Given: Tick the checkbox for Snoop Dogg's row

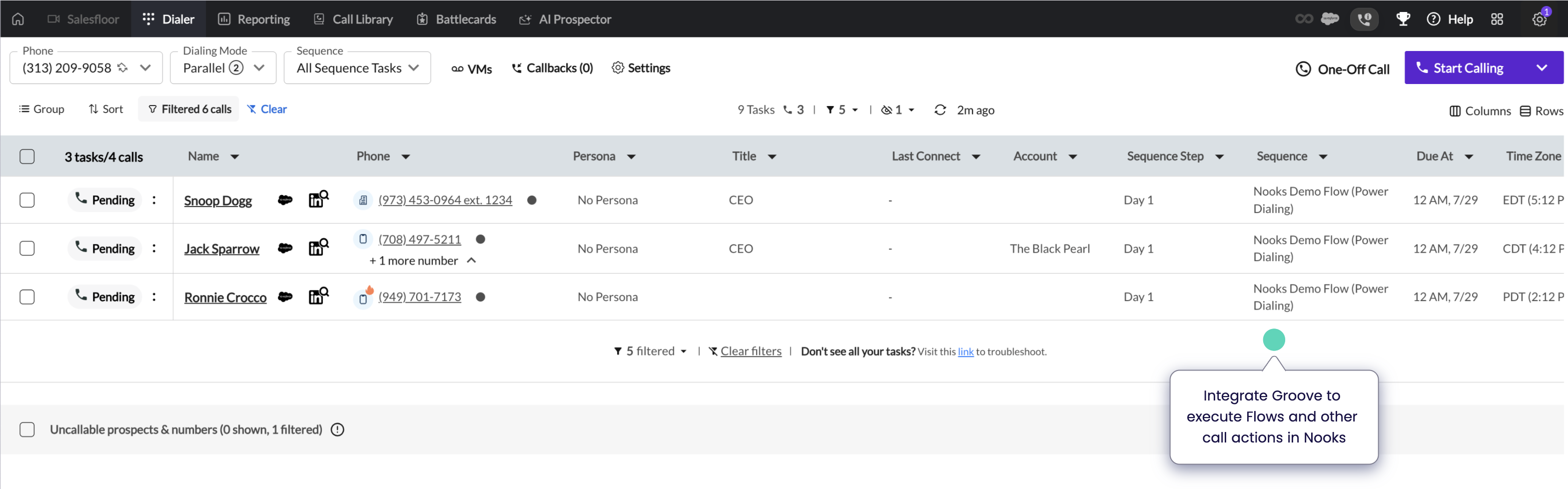Looking at the screenshot, I should pos(27,200).
